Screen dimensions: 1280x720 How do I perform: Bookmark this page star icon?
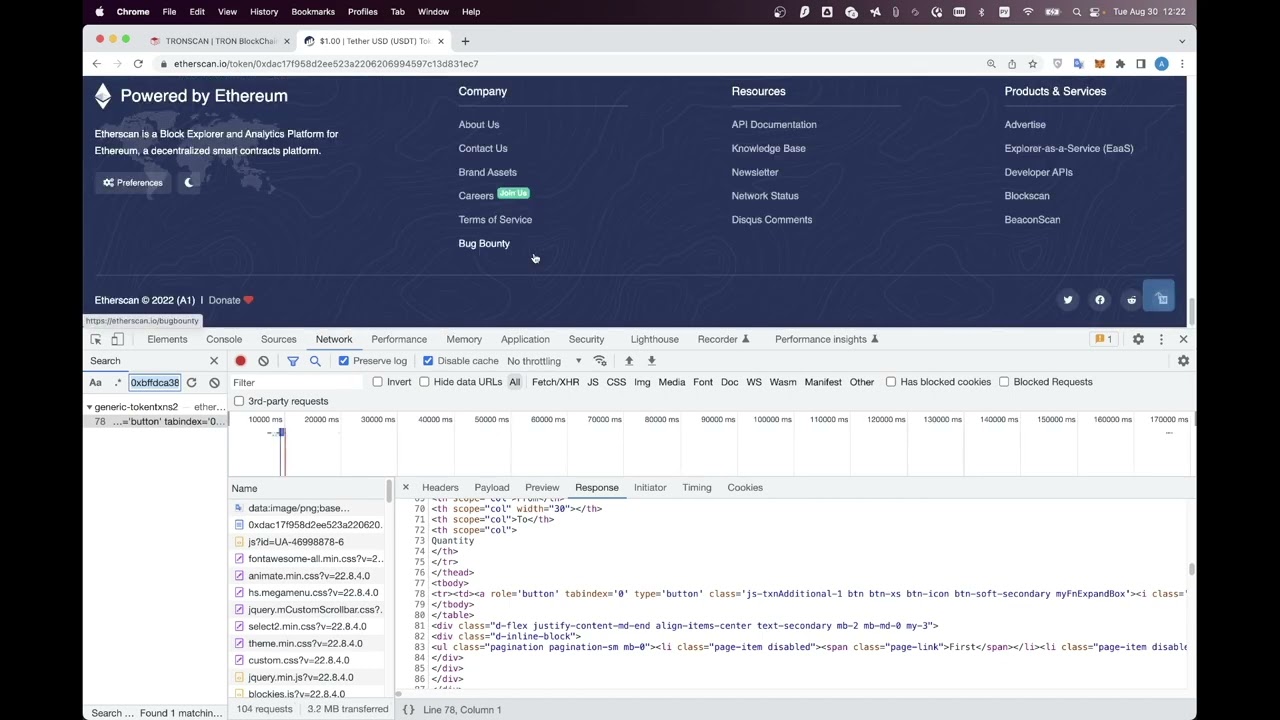[1033, 64]
